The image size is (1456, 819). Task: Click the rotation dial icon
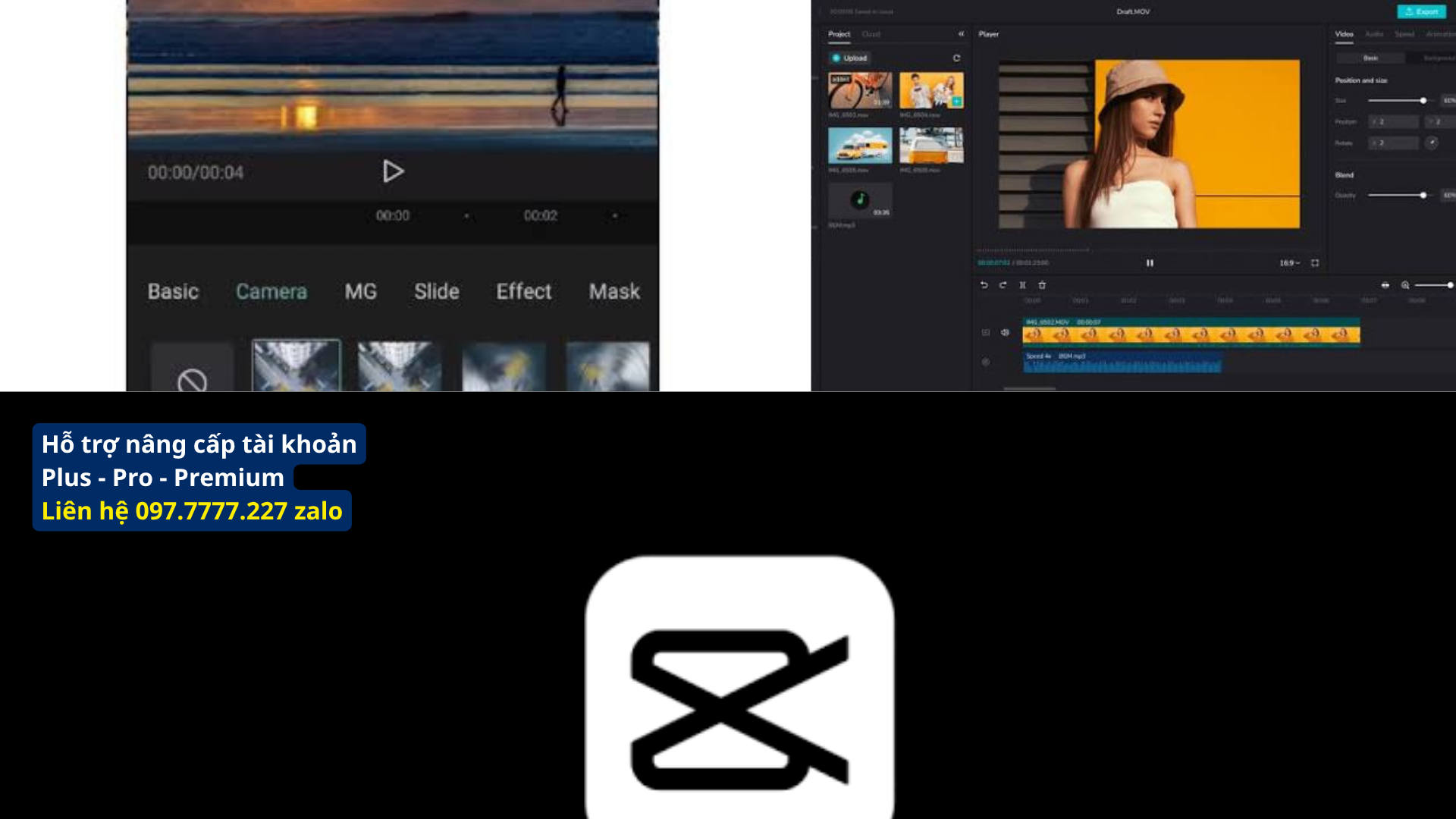click(1431, 143)
